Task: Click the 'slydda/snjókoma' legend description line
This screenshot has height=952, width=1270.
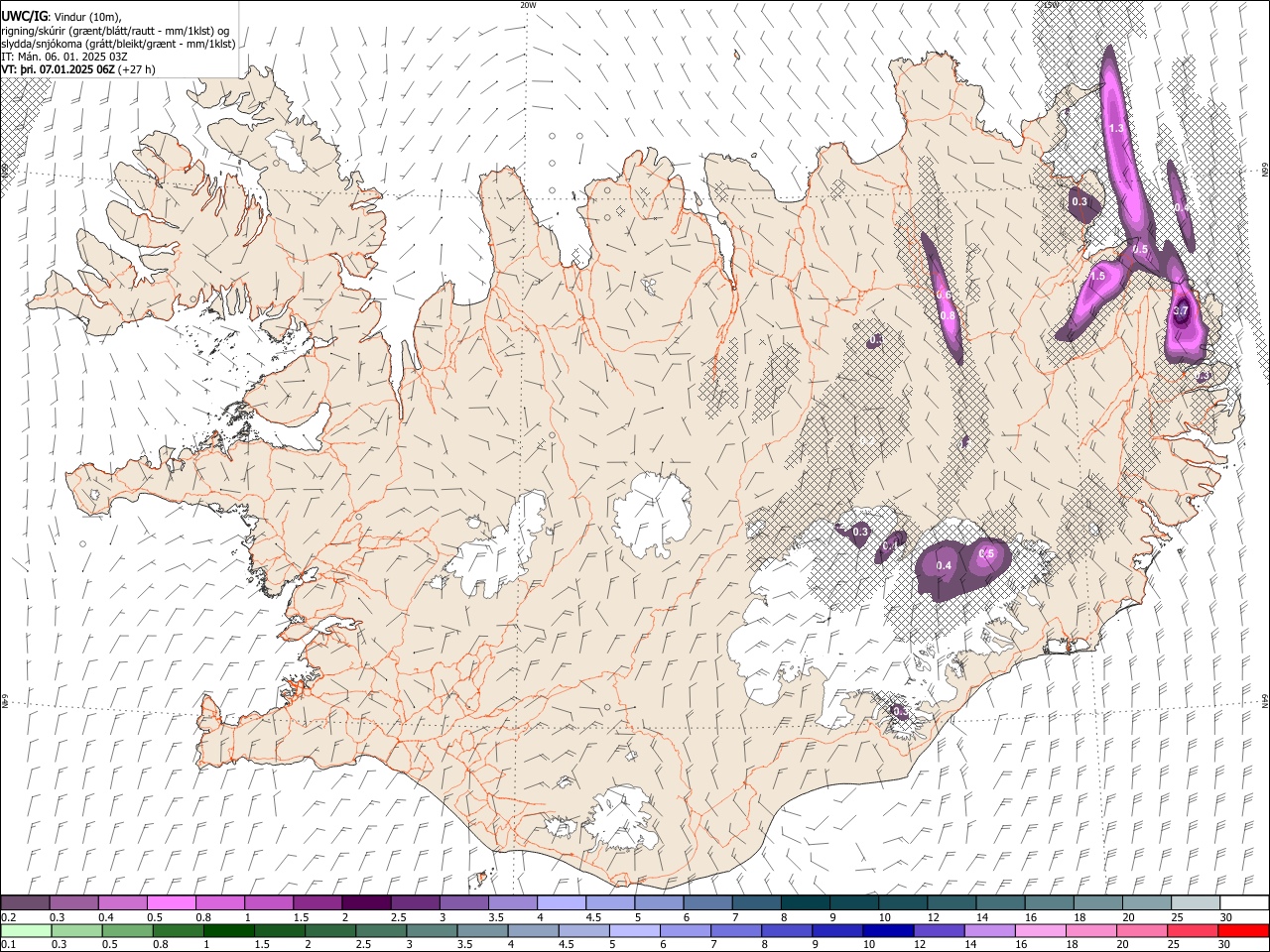Action: coord(118,44)
